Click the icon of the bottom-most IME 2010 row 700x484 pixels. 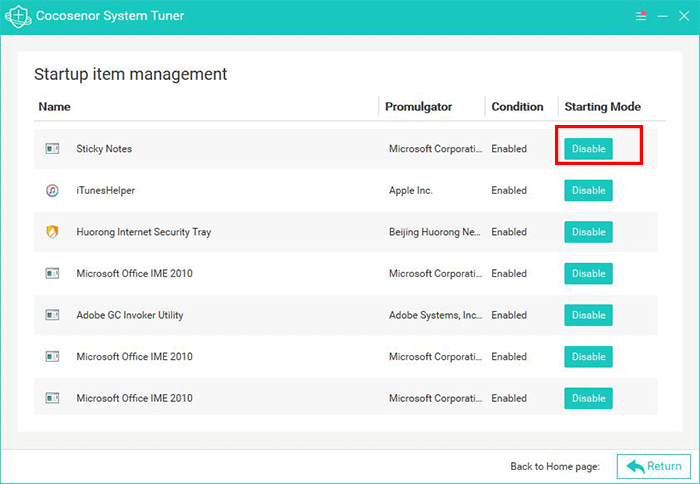point(52,398)
